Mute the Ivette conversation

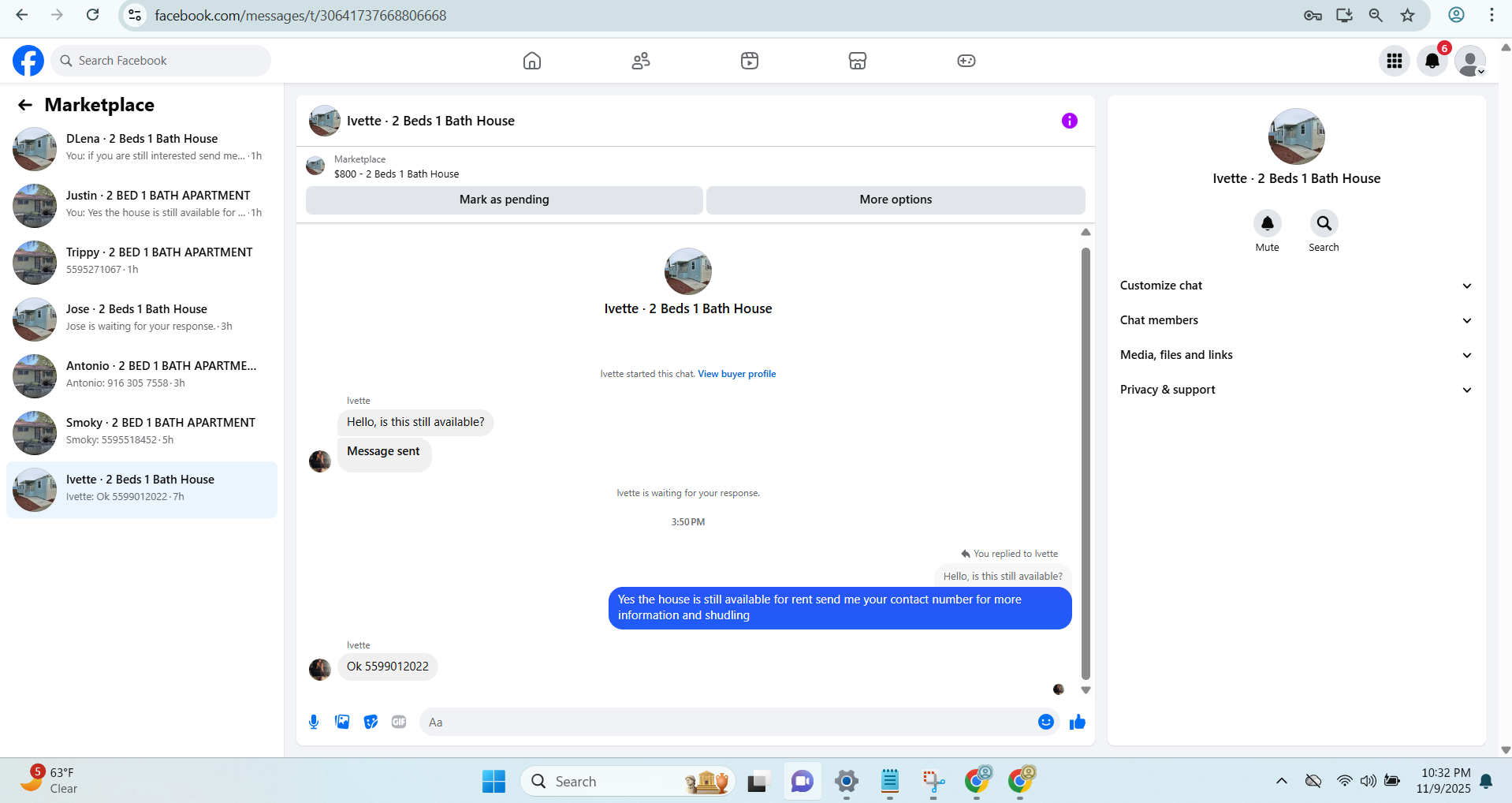click(x=1268, y=223)
